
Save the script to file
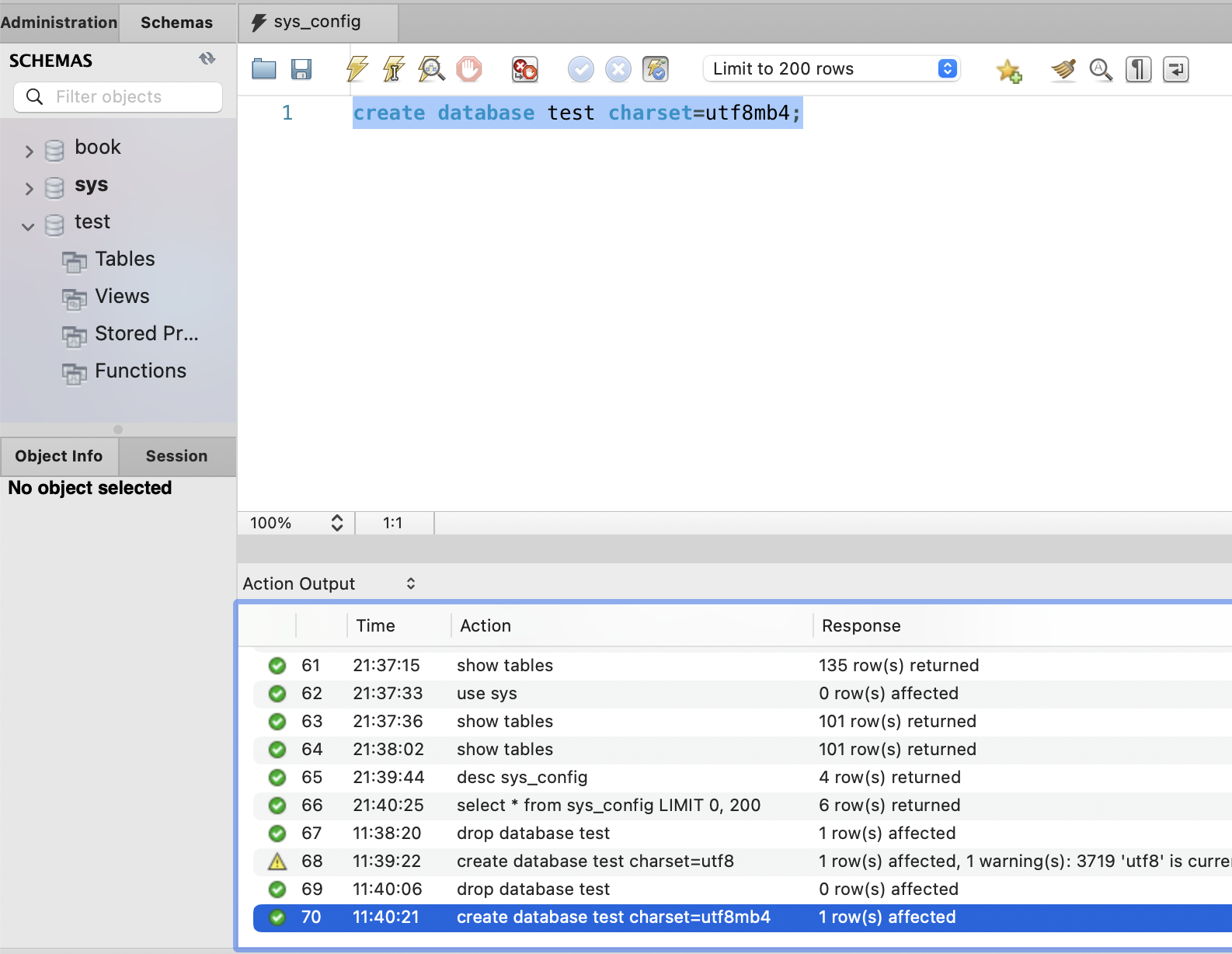click(x=301, y=69)
